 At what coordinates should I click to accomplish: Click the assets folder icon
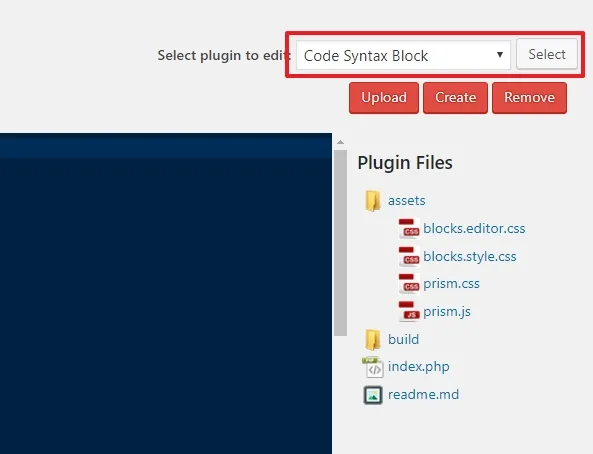point(373,201)
